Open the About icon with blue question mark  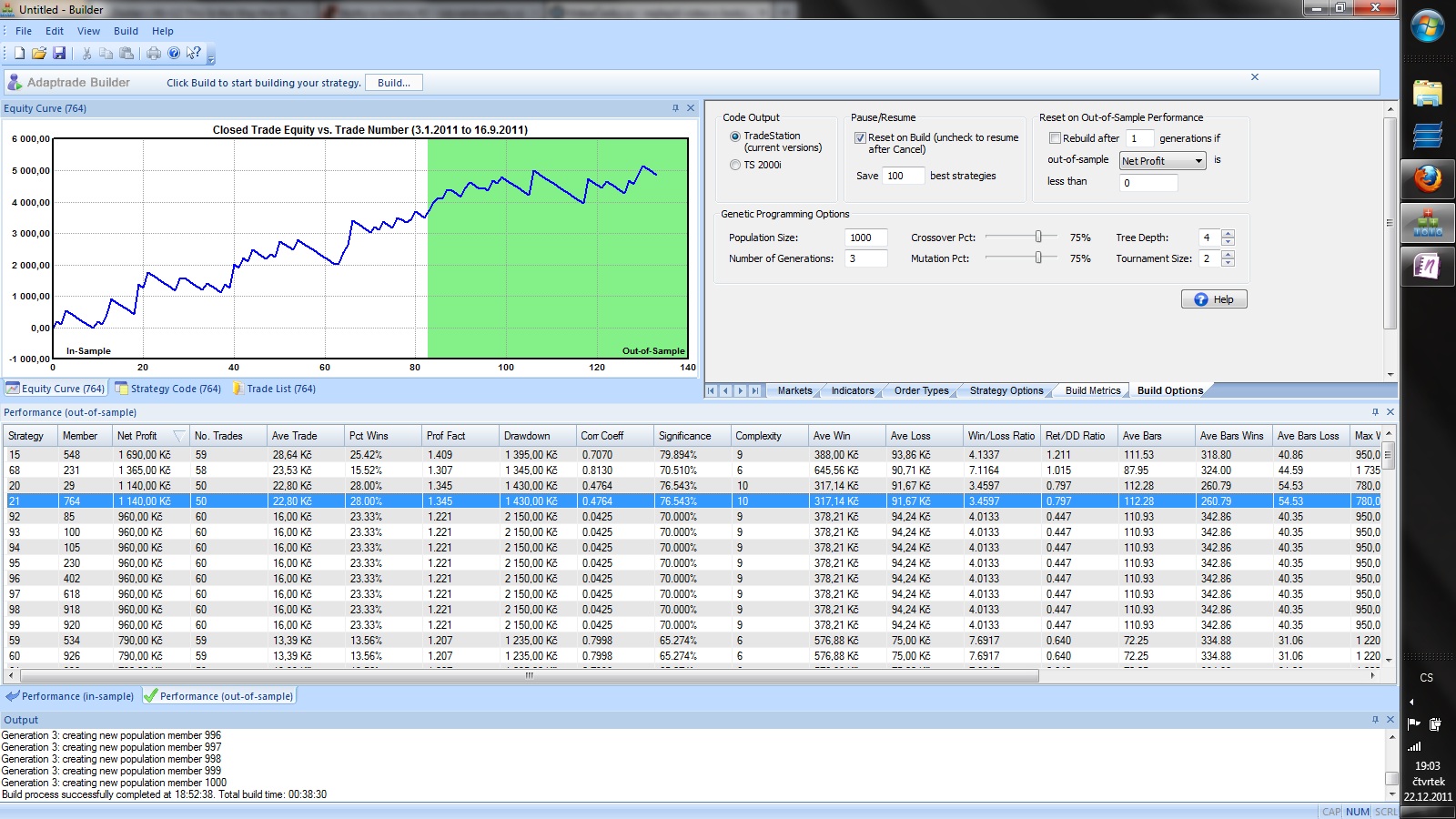point(174,54)
